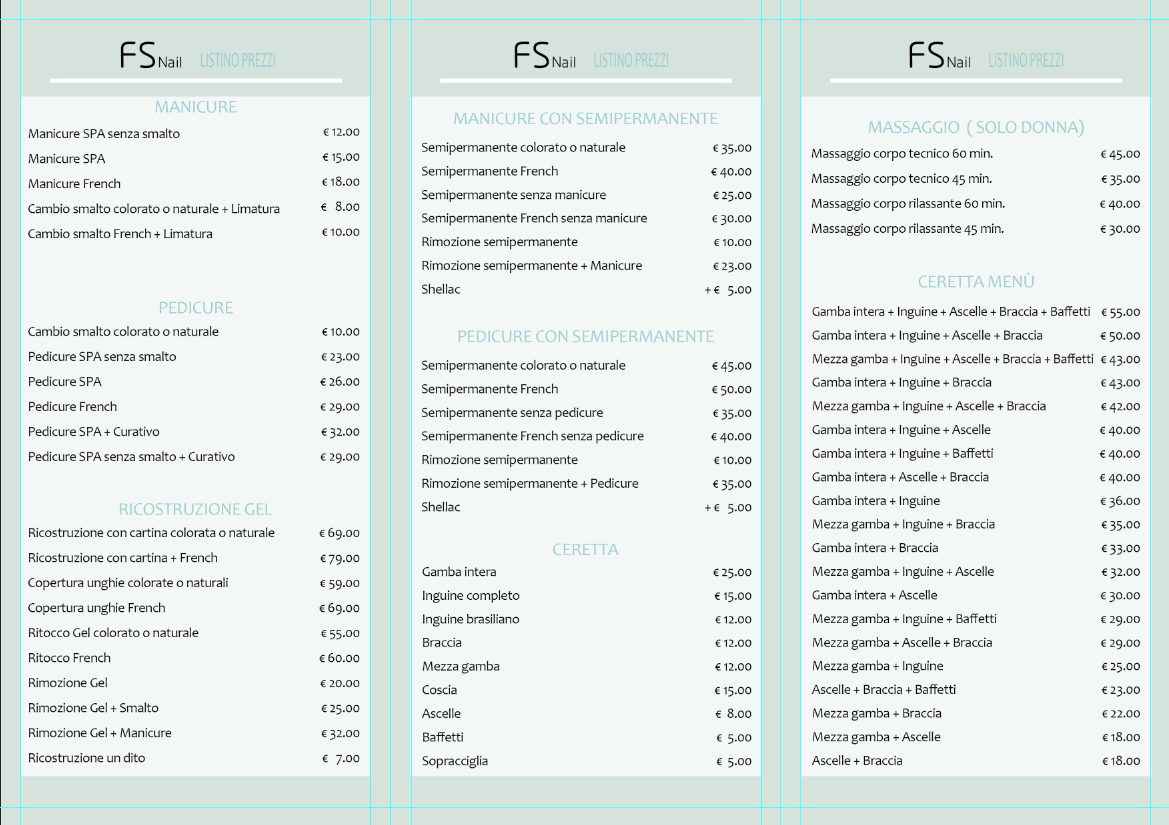
Task: Click 'Ritocco Gel colorato o naturale' row
Action: (x=113, y=633)
